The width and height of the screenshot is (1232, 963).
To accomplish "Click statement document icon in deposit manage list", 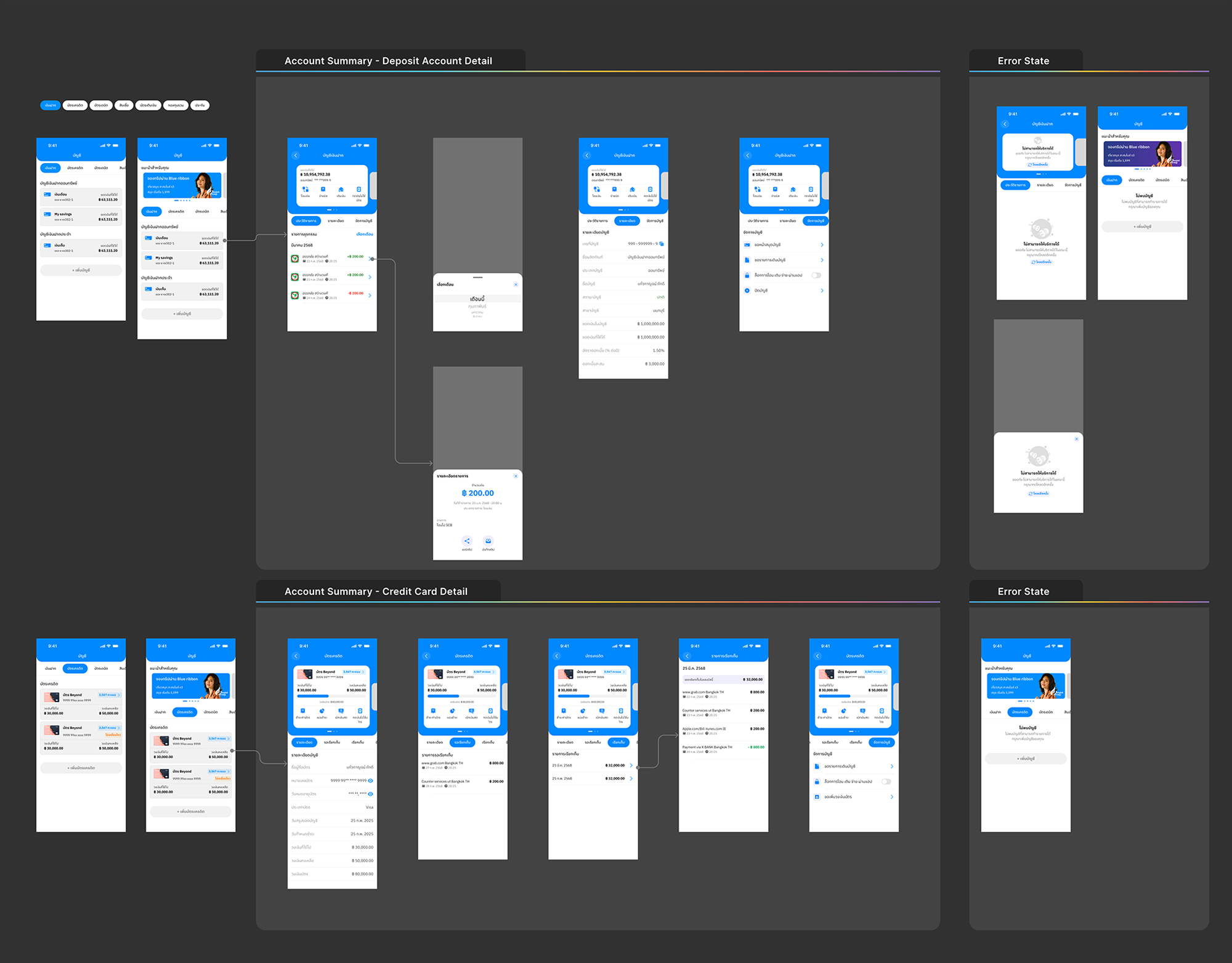I will point(747,260).
